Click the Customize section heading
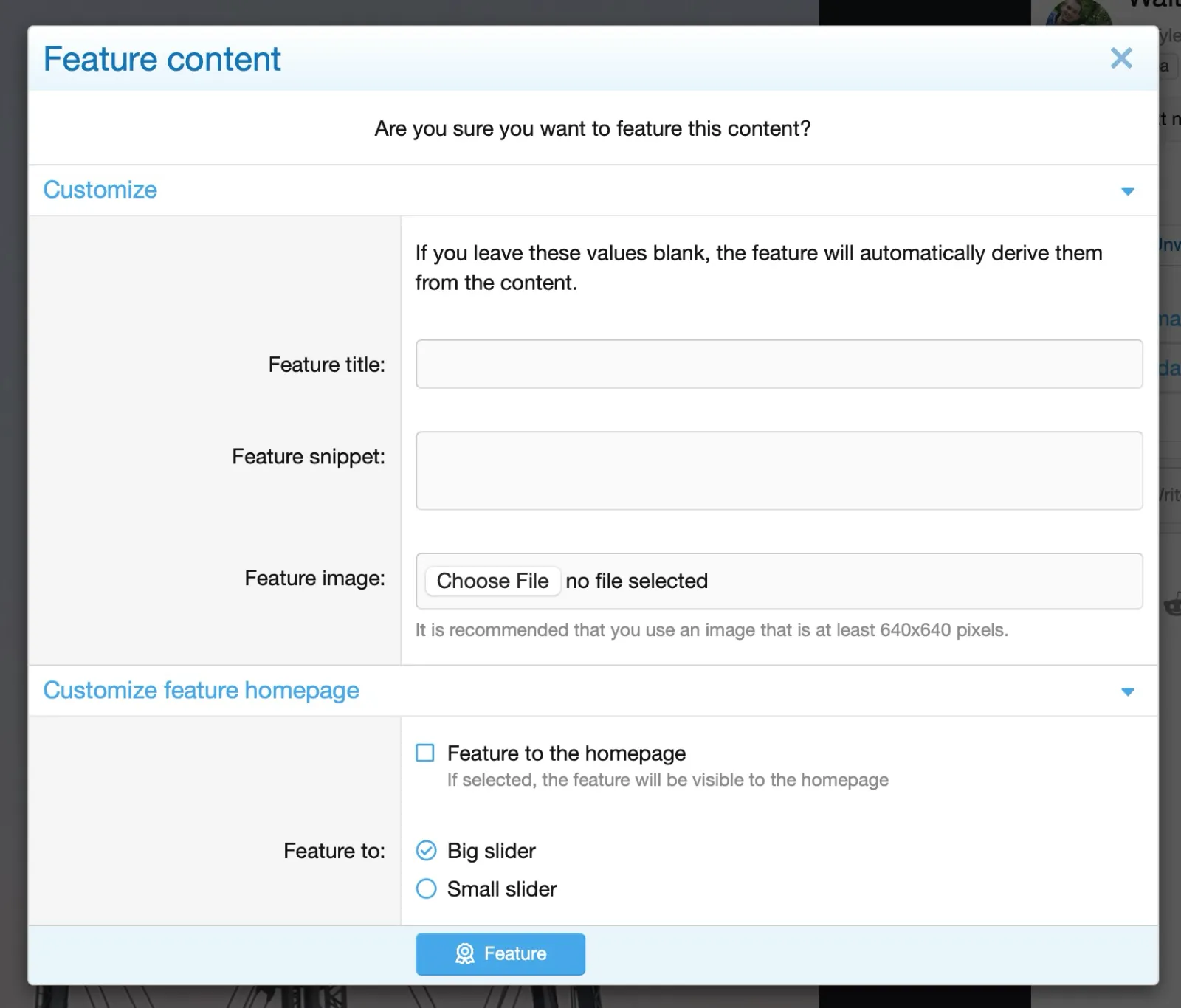Image resolution: width=1181 pixels, height=1008 pixels. pos(100,190)
